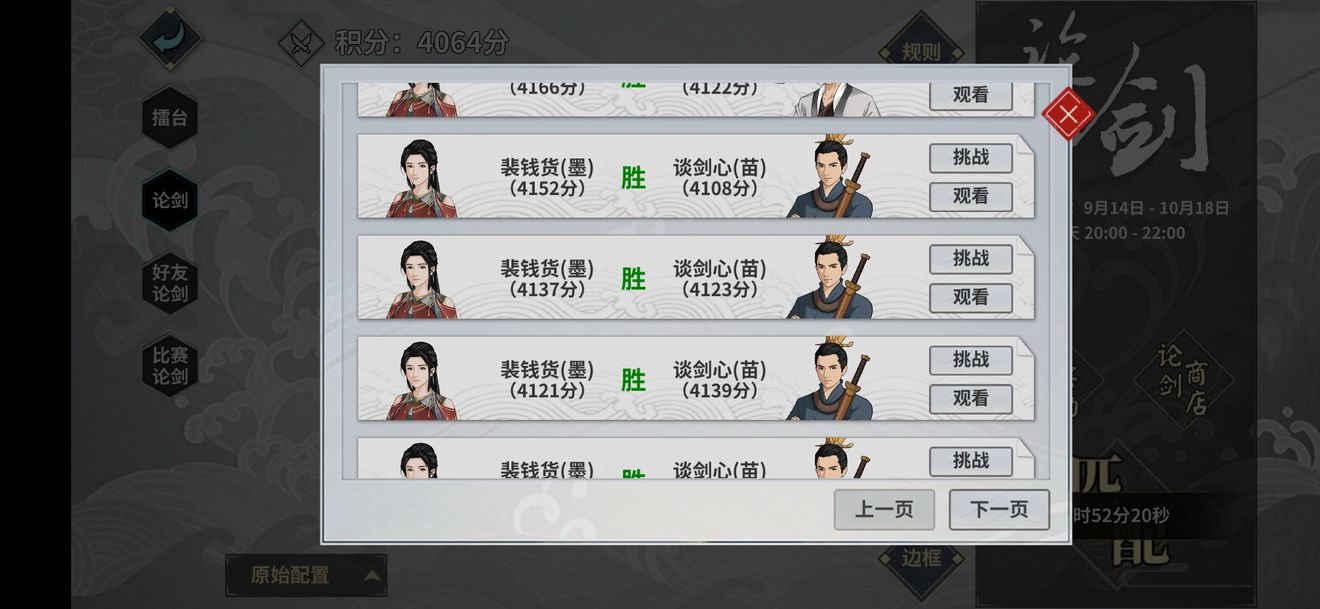Open the 擂台 hexagon menu

point(170,118)
